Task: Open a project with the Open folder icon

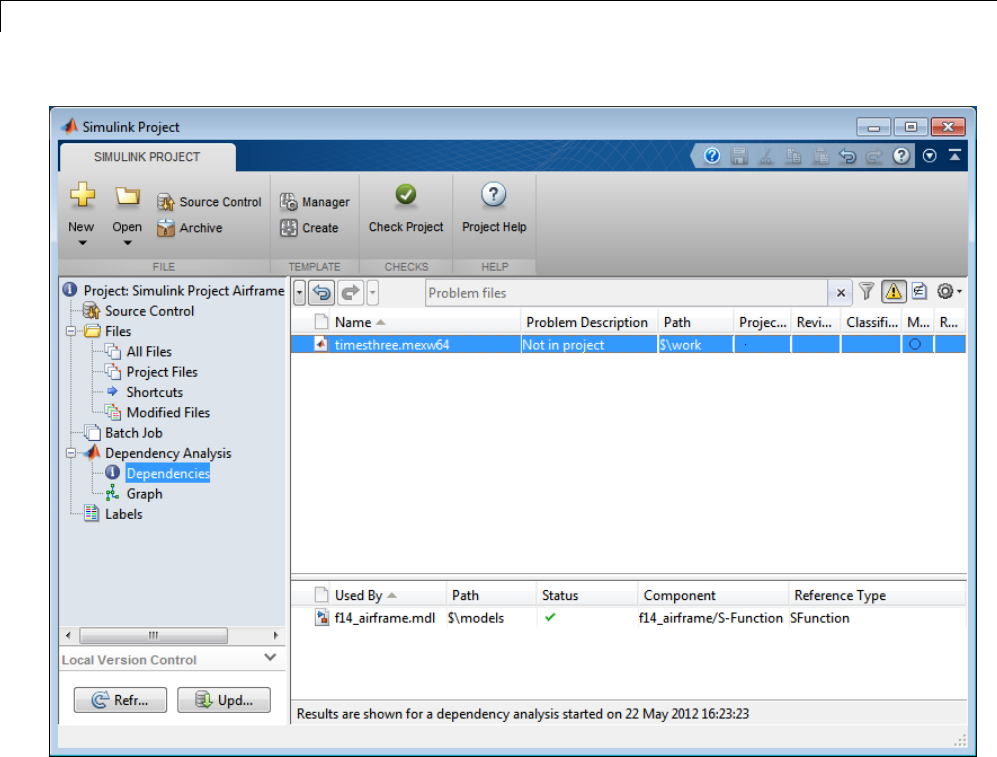Action: [127, 196]
